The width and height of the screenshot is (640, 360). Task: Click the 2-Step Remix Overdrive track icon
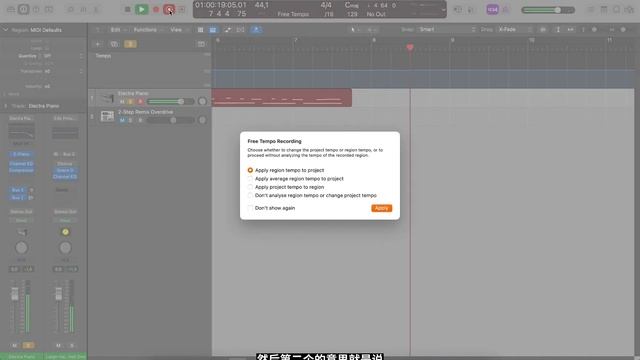(107, 116)
